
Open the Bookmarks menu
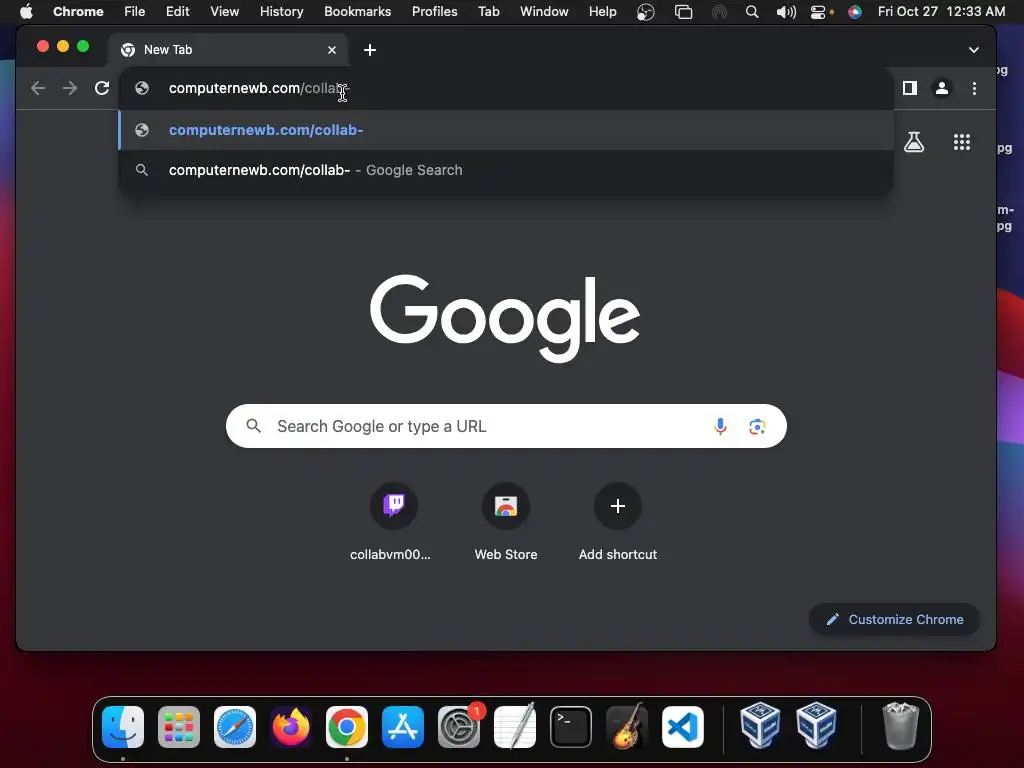(358, 12)
